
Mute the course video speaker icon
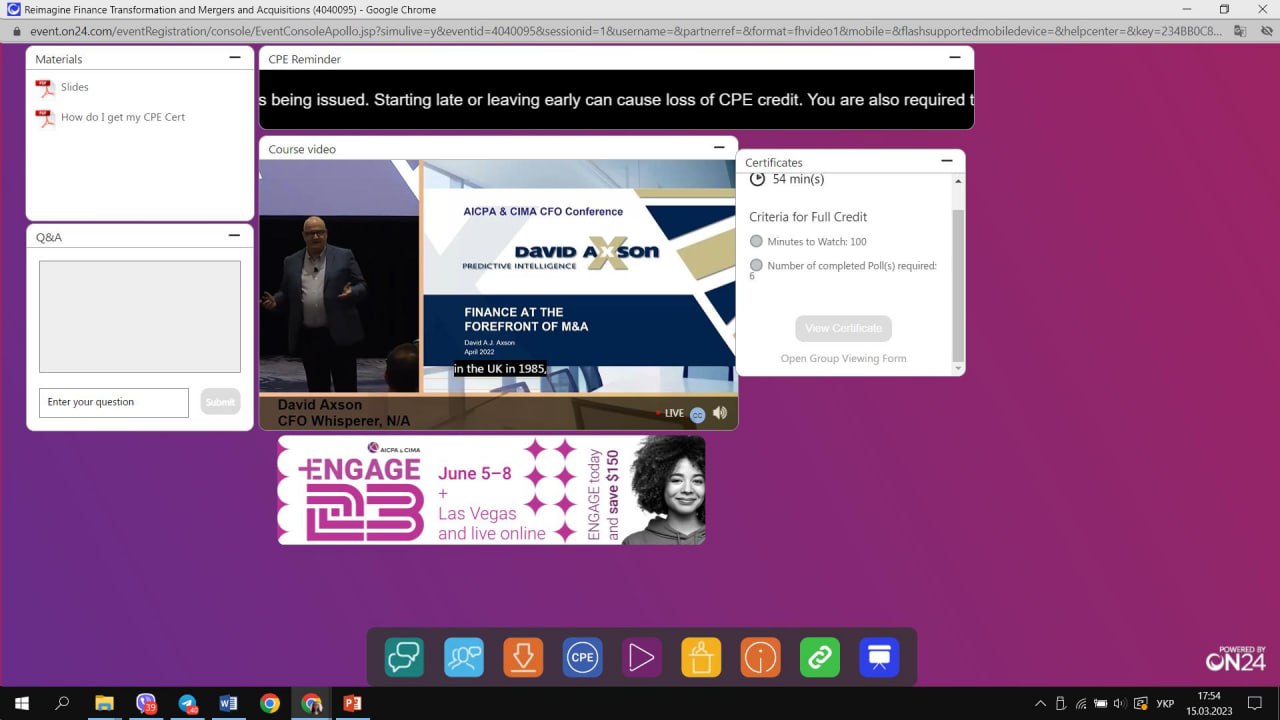[719, 413]
